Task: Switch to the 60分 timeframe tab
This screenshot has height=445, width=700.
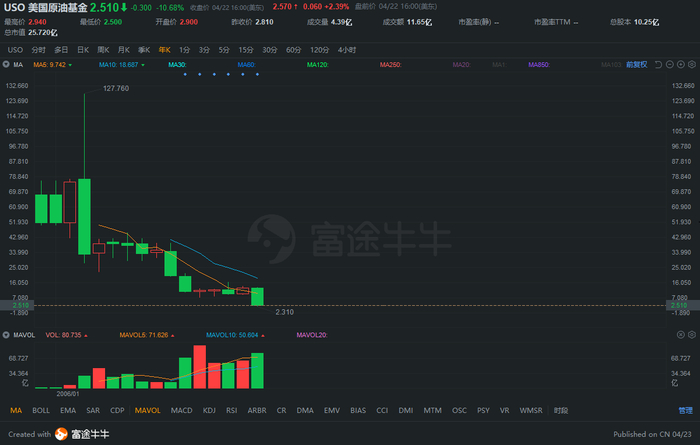Action: coord(293,50)
